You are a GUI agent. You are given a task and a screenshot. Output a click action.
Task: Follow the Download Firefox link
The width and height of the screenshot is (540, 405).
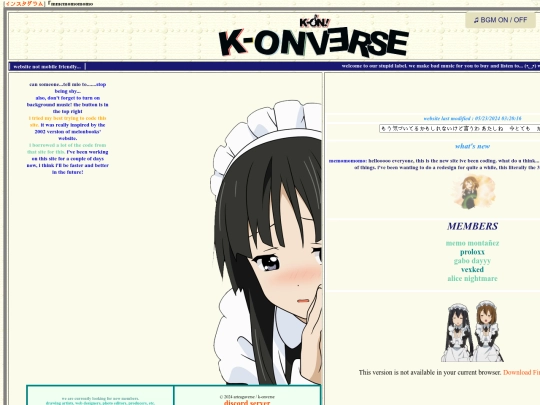click(521, 372)
